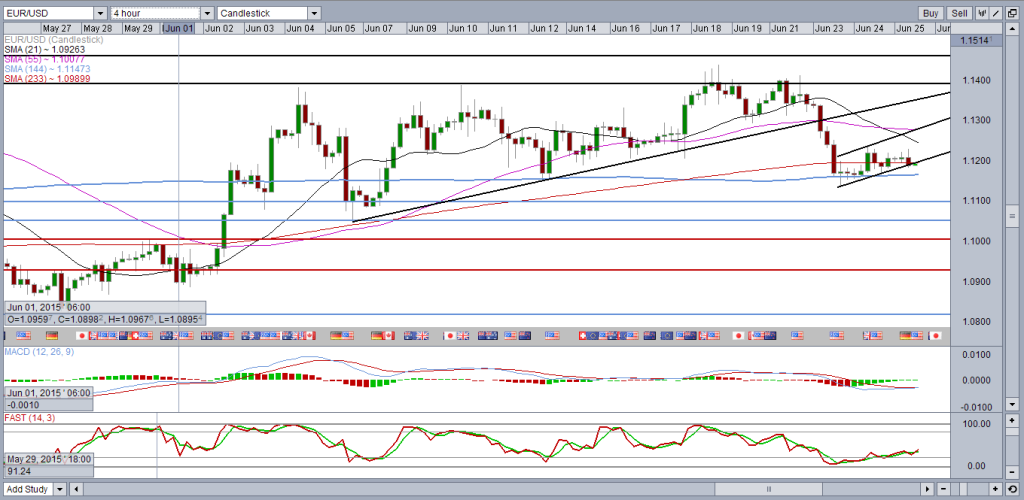The height and width of the screenshot is (500, 1024).
Task: Click the Sell button
Action: (x=959, y=13)
